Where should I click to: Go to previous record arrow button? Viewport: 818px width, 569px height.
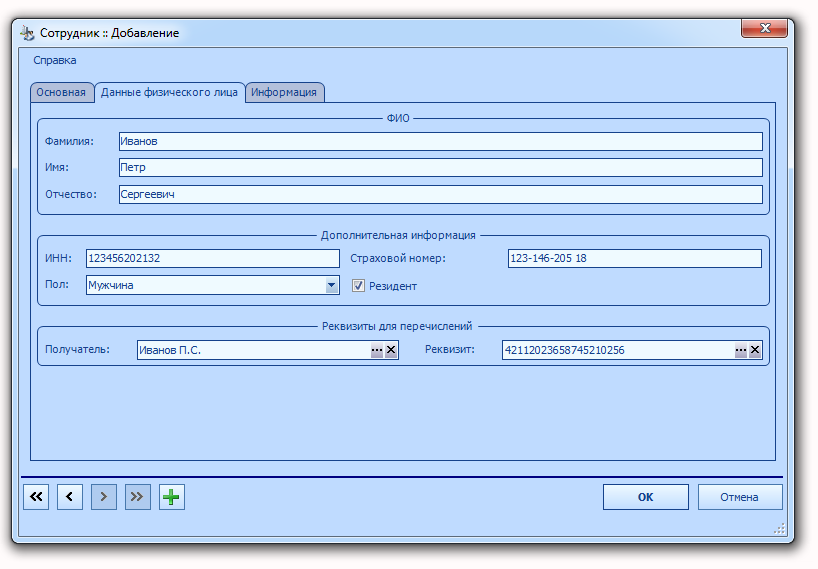coord(70,497)
